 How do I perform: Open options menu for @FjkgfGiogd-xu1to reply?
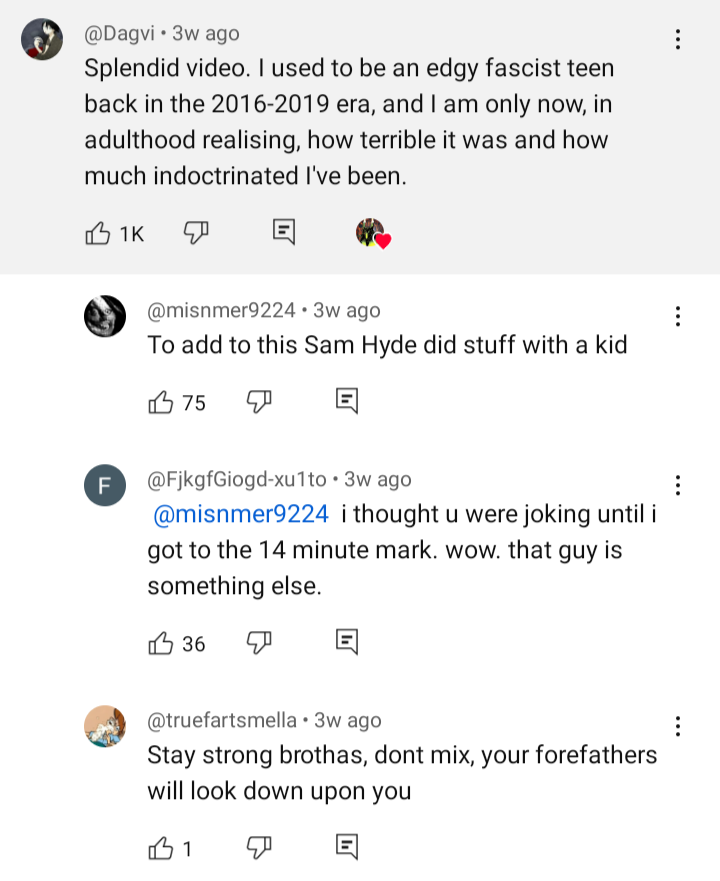[x=678, y=486]
